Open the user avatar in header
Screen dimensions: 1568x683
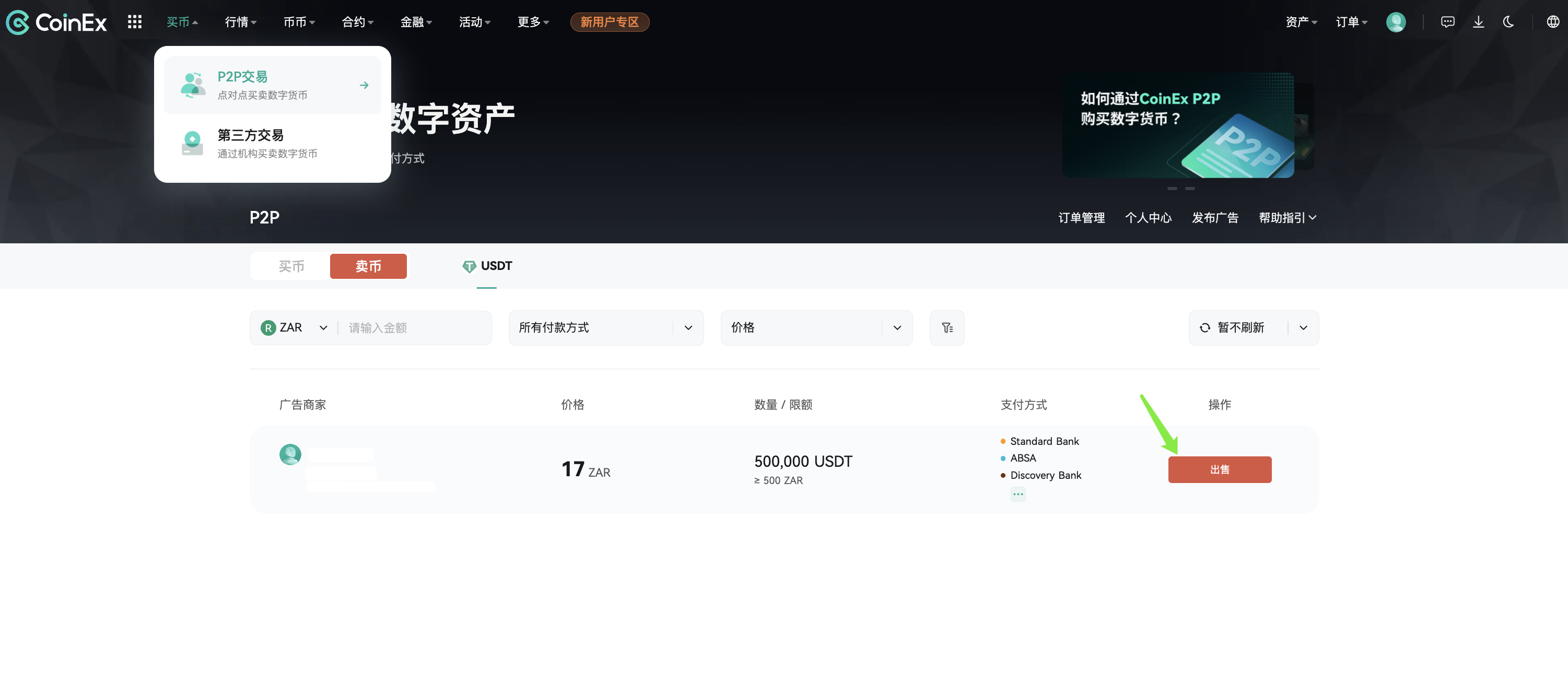(1396, 22)
